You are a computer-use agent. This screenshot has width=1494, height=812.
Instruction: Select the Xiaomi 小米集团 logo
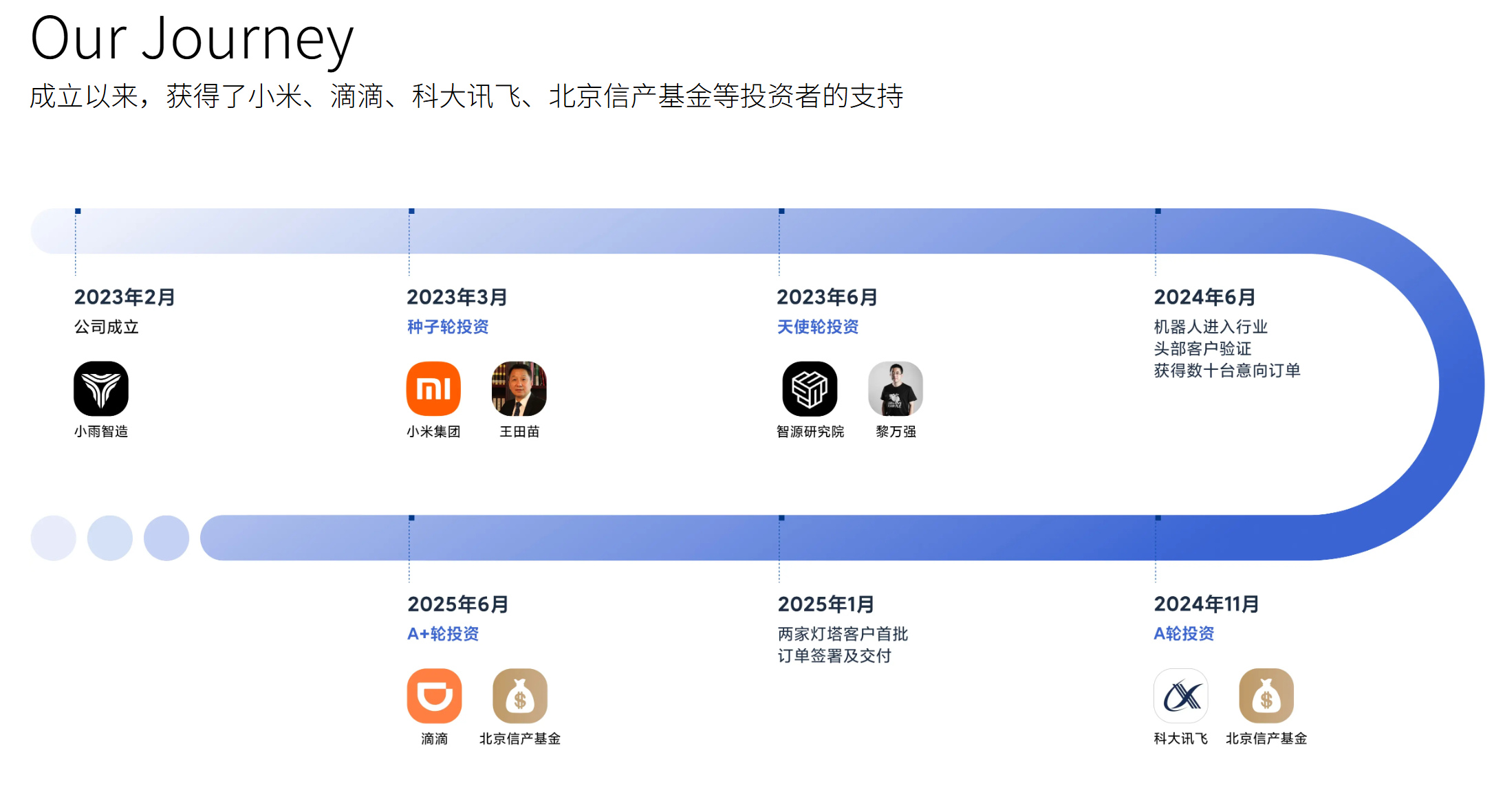pyautogui.click(x=433, y=388)
